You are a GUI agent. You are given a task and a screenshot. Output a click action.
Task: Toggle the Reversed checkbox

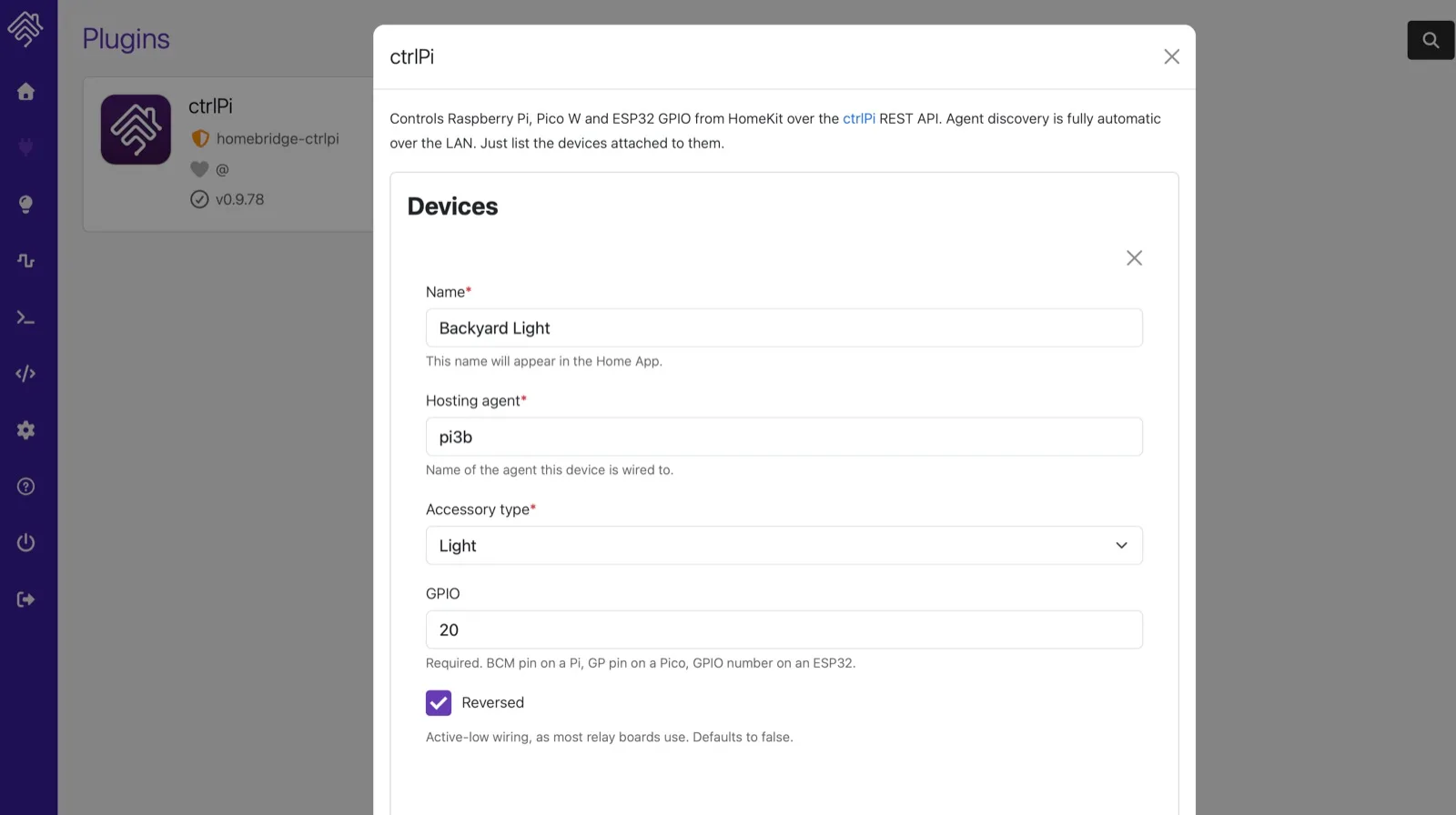(x=439, y=702)
